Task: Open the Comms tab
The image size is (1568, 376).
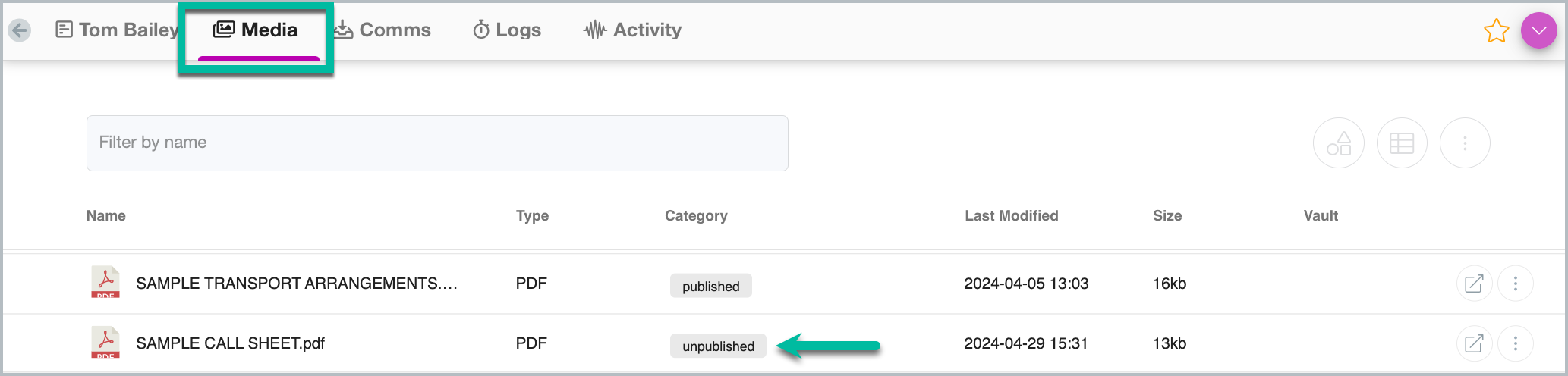Action: coord(383,30)
